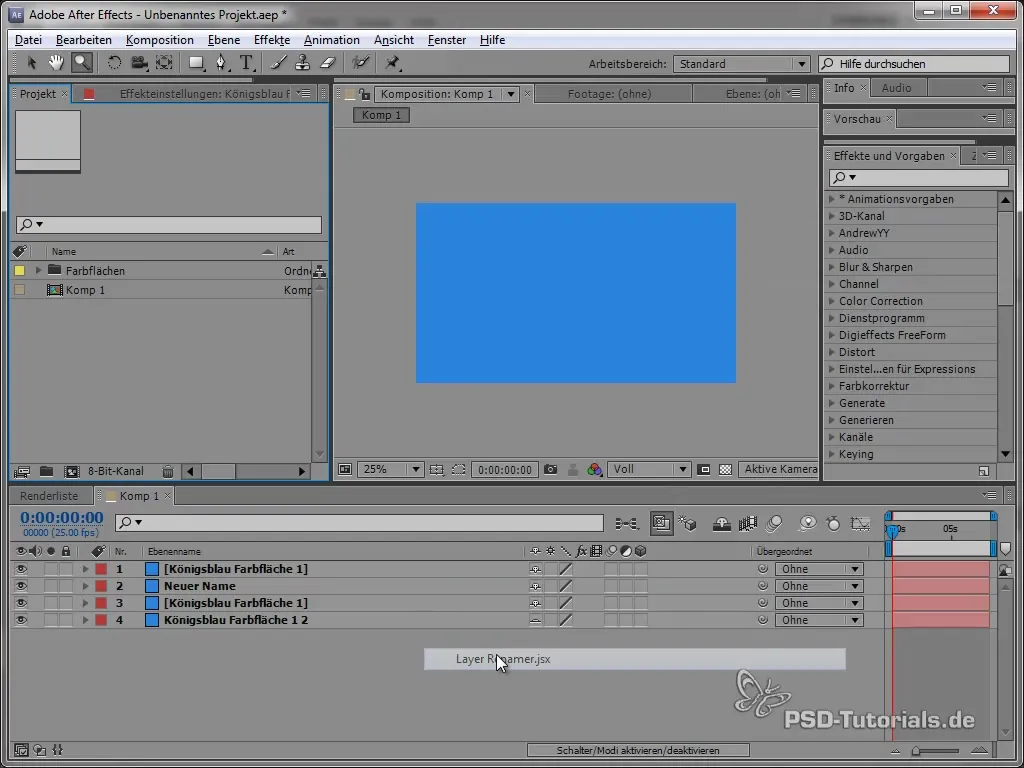Screen dimensions: 1024x768
Task: Open the grid and guides options icon in viewer
Action: tap(437, 470)
